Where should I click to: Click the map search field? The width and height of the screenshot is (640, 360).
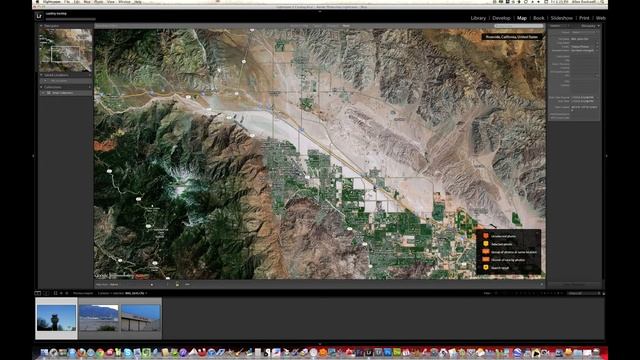(x=518, y=26)
